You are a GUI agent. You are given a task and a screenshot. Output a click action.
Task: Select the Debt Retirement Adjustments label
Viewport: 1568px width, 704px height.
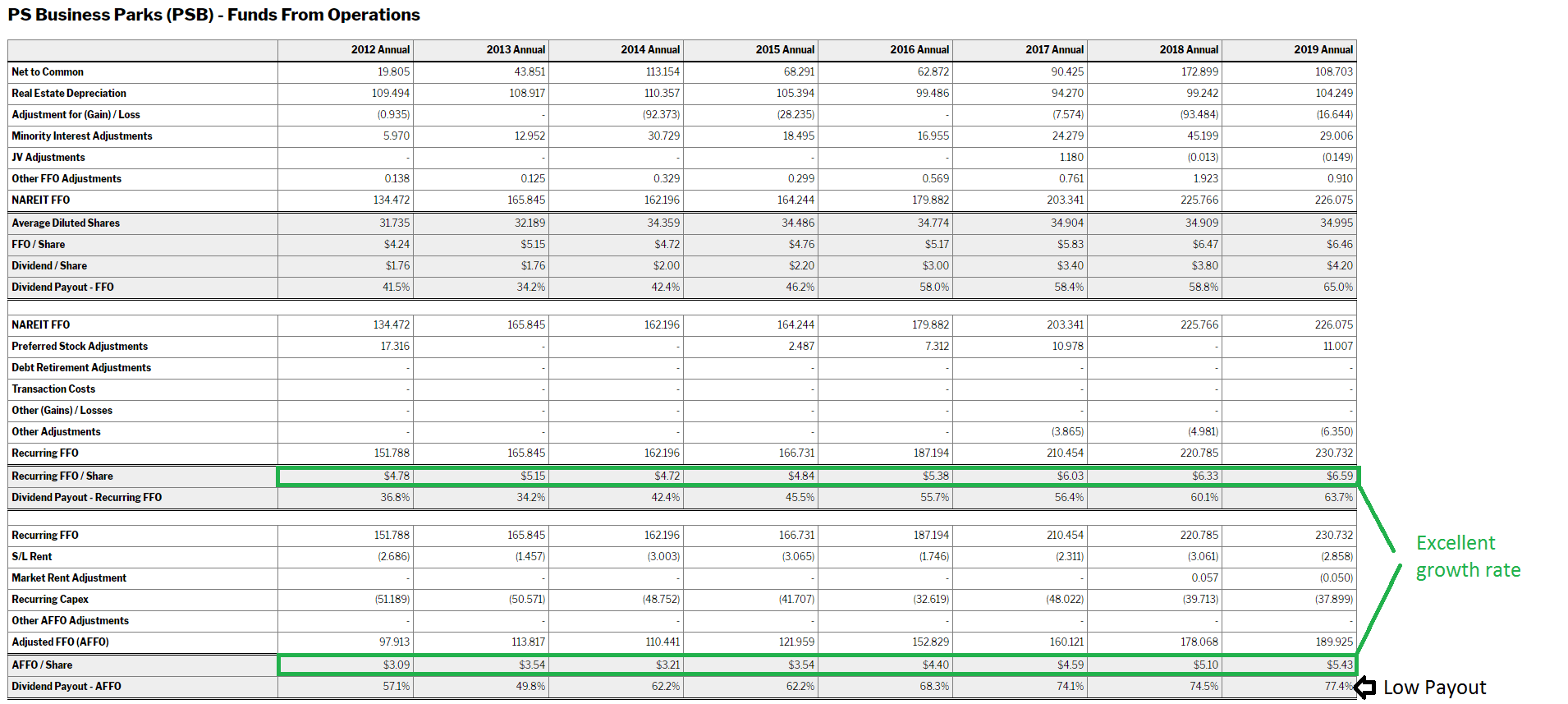(x=81, y=368)
